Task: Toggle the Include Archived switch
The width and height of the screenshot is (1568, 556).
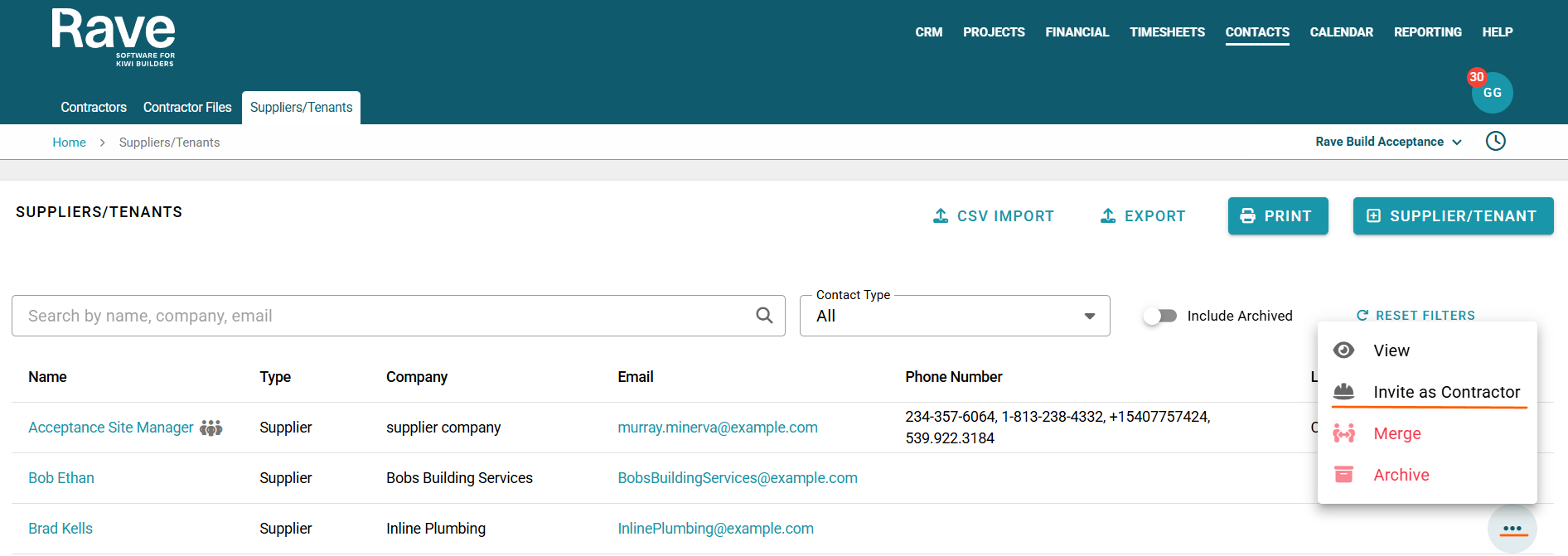Action: point(1159,316)
